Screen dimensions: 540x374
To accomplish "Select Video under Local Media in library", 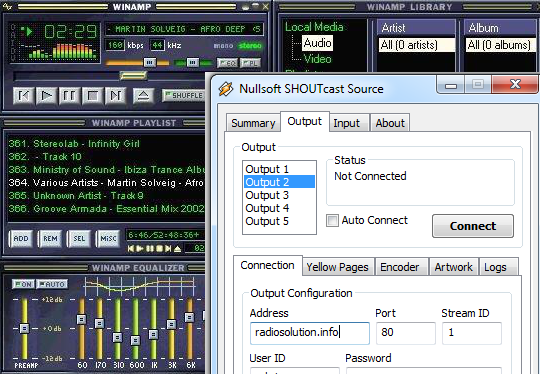I will 317,59.
